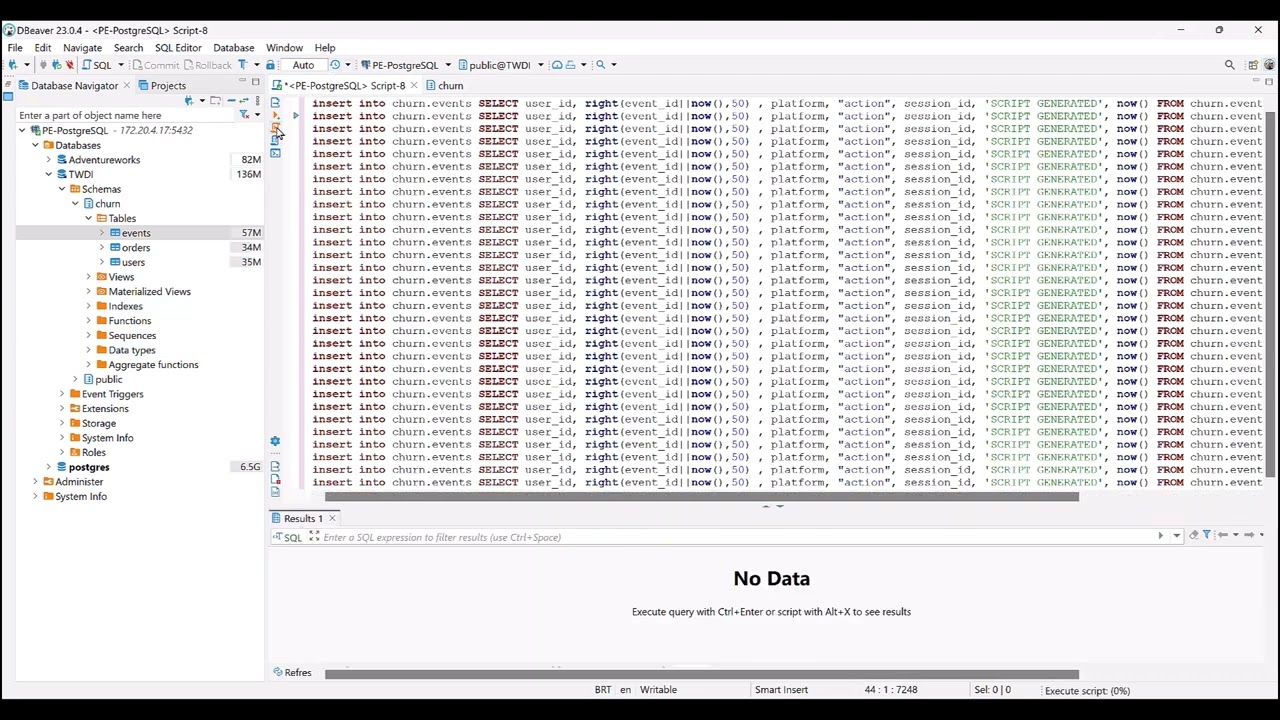Click the Writable status bar entry
The image size is (1280, 720).
[x=658, y=690]
